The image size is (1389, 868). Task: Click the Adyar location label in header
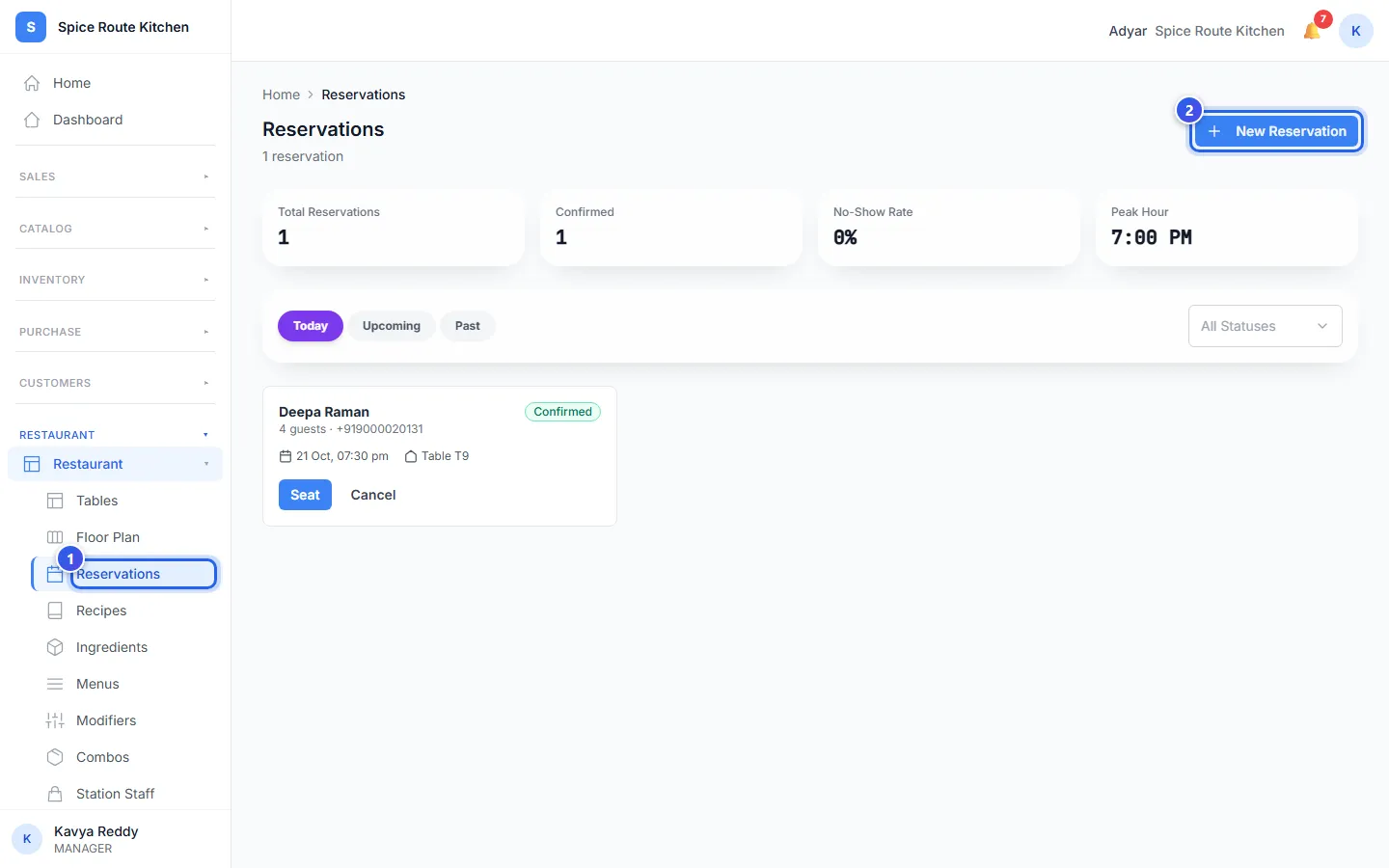pos(1128,31)
